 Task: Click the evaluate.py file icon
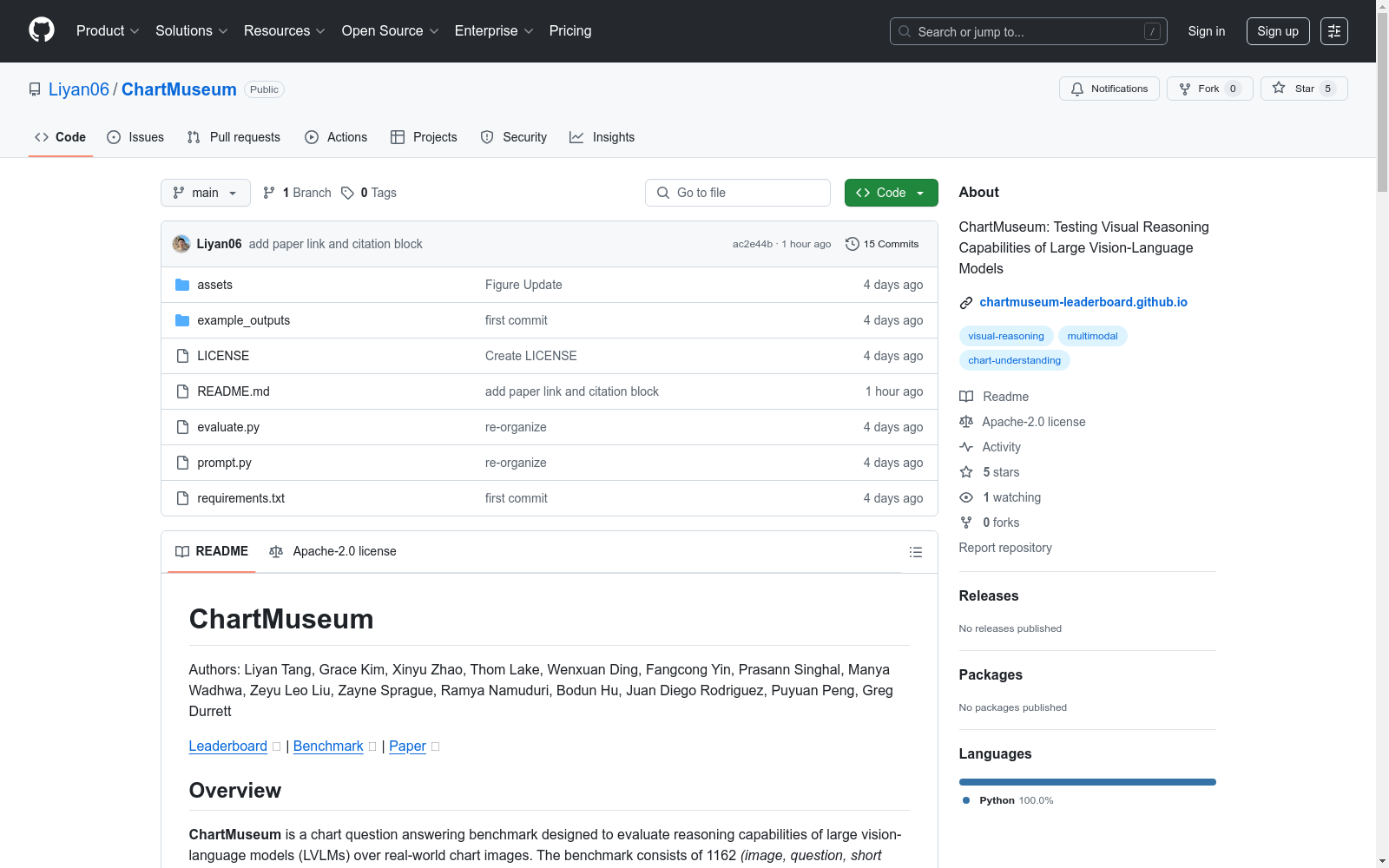tap(182, 427)
